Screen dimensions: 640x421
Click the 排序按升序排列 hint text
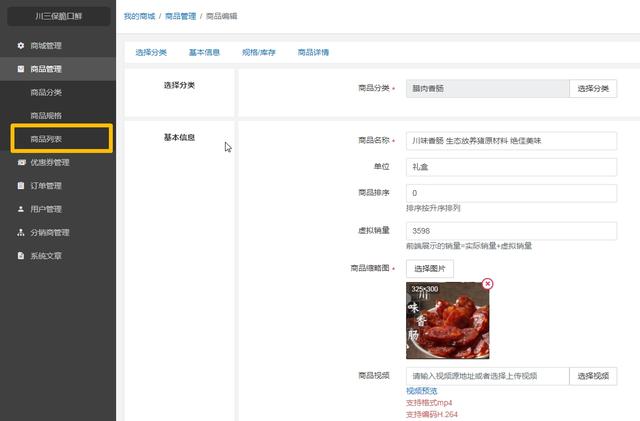433,208
